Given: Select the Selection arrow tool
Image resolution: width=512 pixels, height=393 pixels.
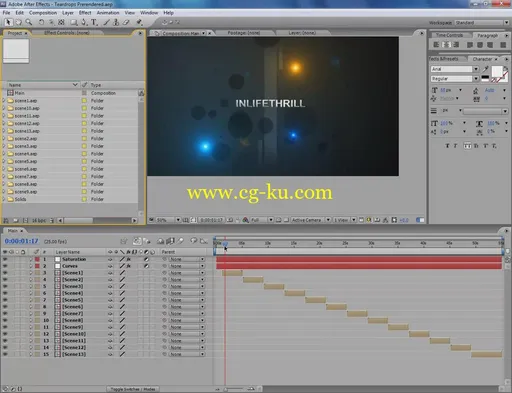Looking at the screenshot, I should [x=8, y=22].
